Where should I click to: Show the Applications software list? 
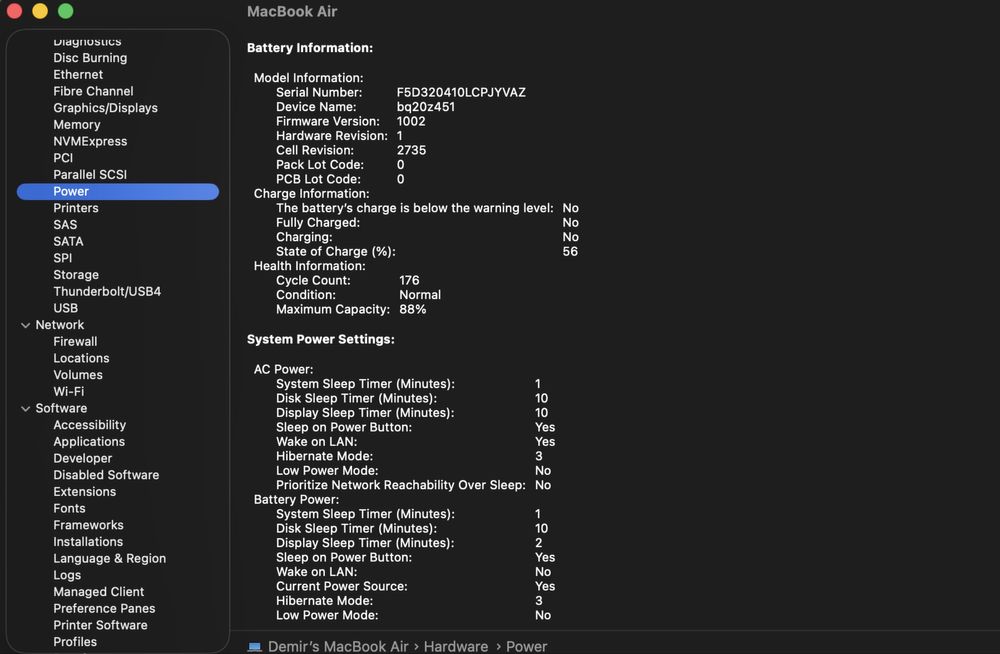(x=89, y=442)
